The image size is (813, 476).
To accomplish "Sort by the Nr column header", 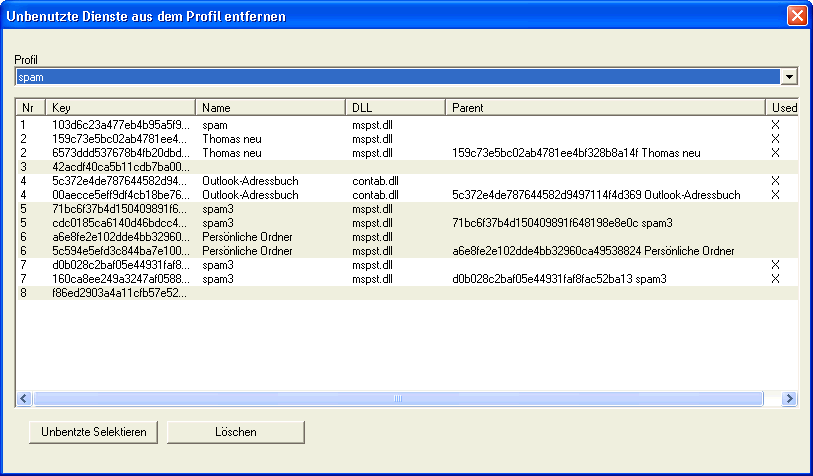I will tap(31, 107).
